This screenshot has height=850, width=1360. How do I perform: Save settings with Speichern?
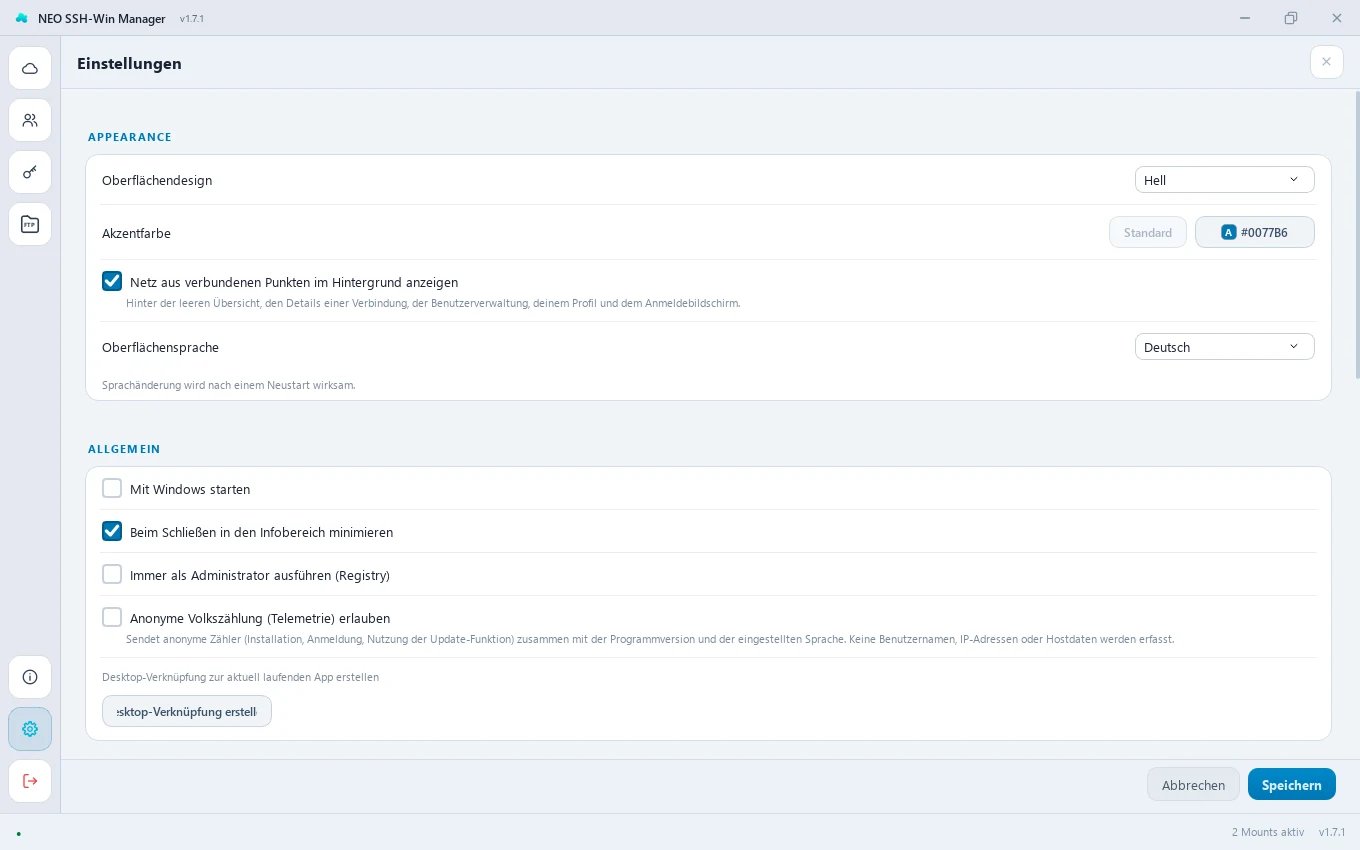1292,785
